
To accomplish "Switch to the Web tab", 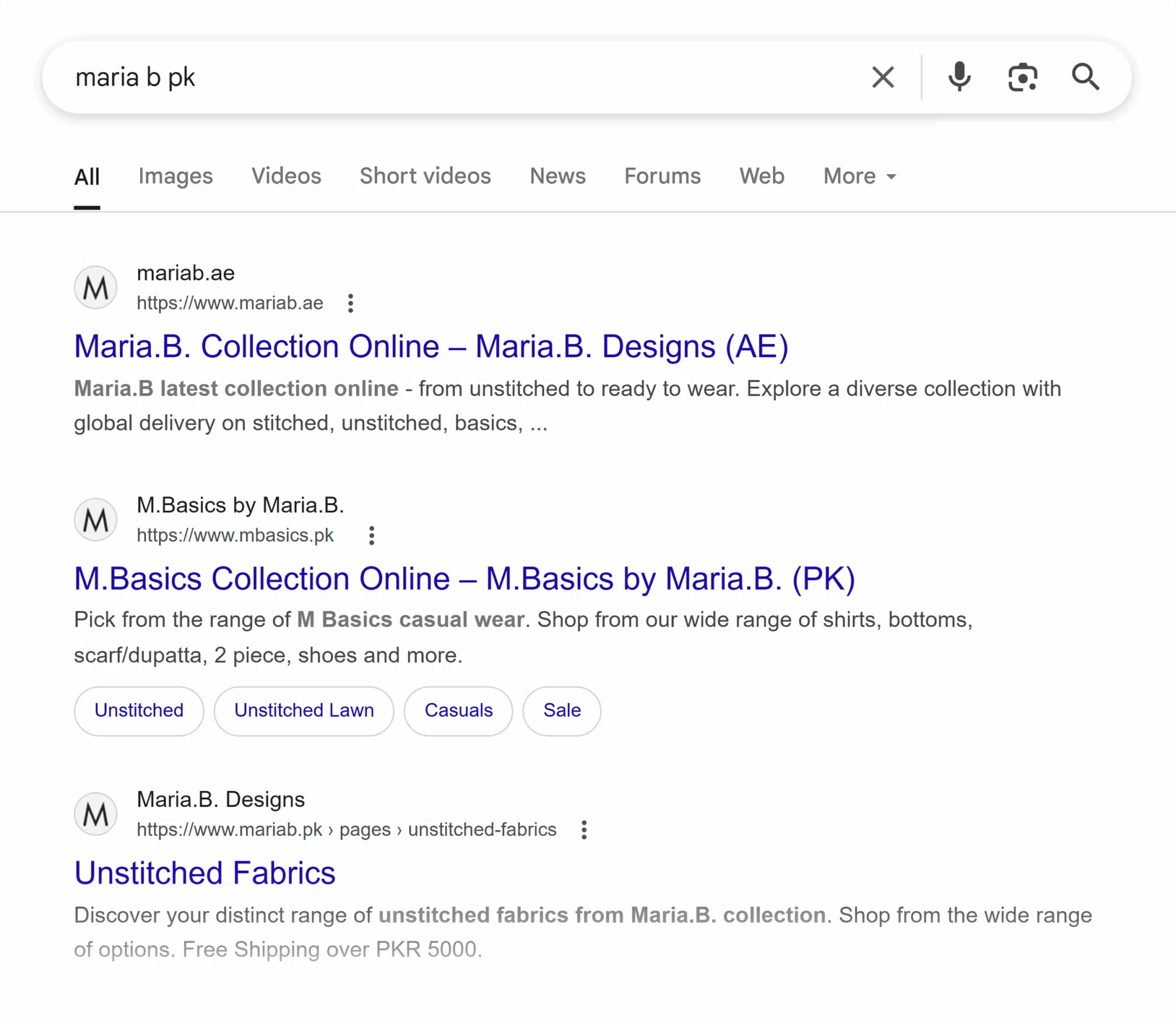I will (x=762, y=176).
